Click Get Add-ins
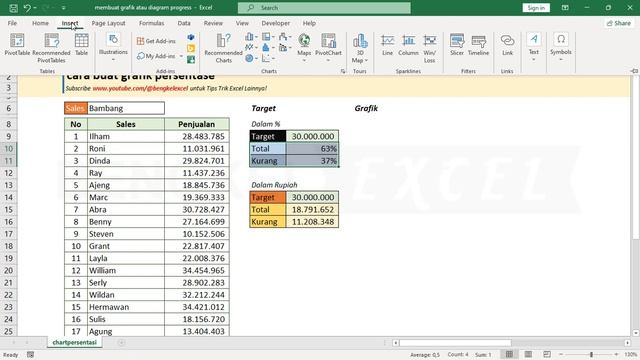Viewport: 640px width, 360px height. (x=156, y=41)
